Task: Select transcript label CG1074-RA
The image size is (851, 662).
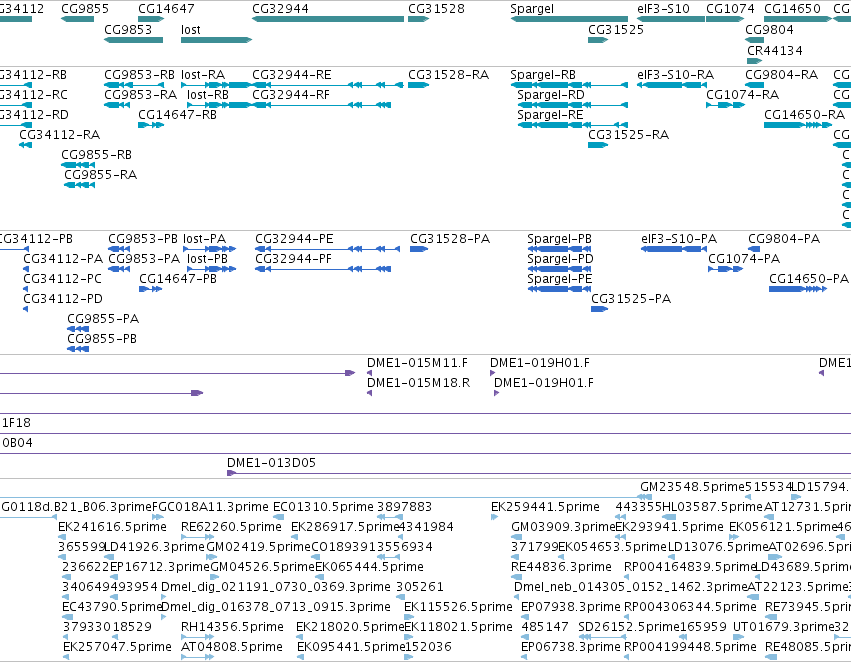Action: (742, 94)
